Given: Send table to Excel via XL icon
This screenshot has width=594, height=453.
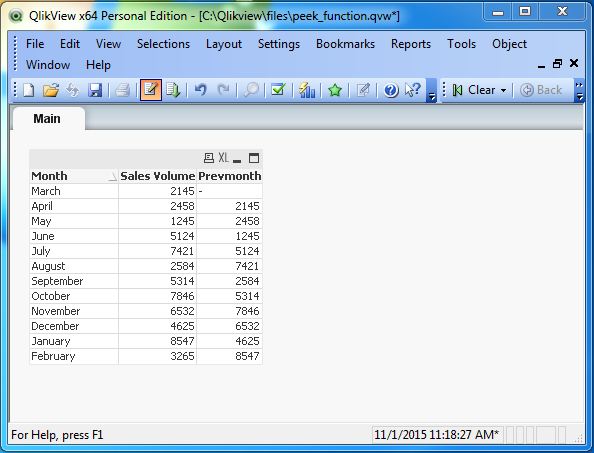Looking at the screenshot, I should [224, 158].
